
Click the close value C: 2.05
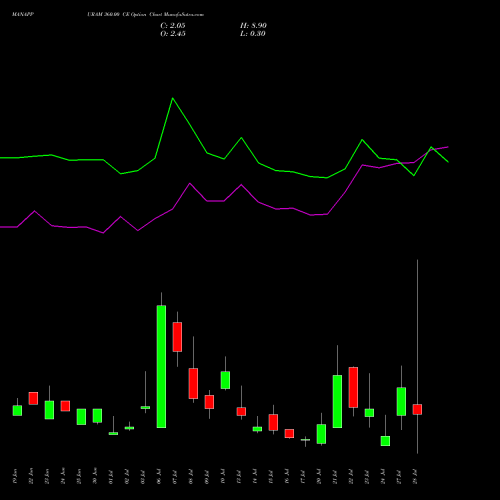point(173,26)
